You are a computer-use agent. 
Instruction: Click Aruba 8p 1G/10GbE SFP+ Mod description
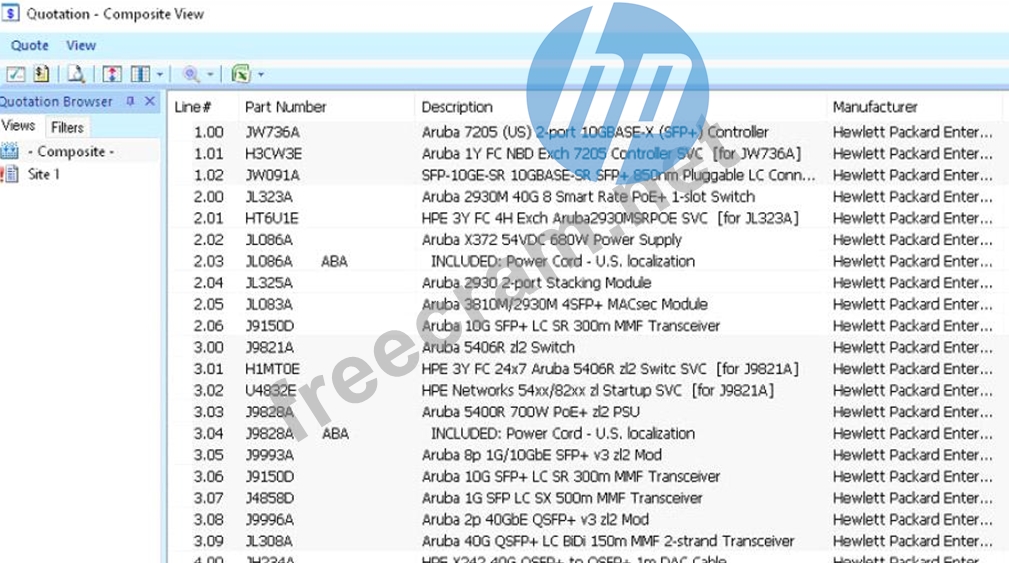click(x=541, y=456)
